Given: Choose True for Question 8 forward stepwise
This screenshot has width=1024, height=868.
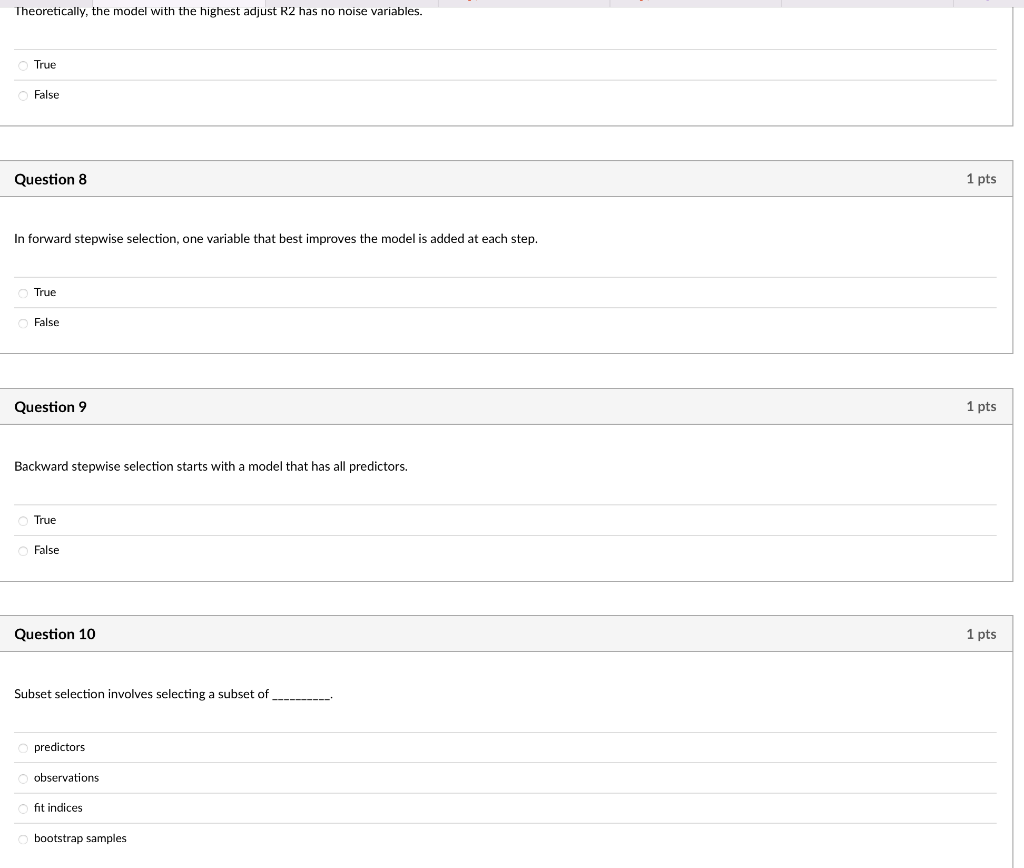Looking at the screenshot, I should pos(24,293).
